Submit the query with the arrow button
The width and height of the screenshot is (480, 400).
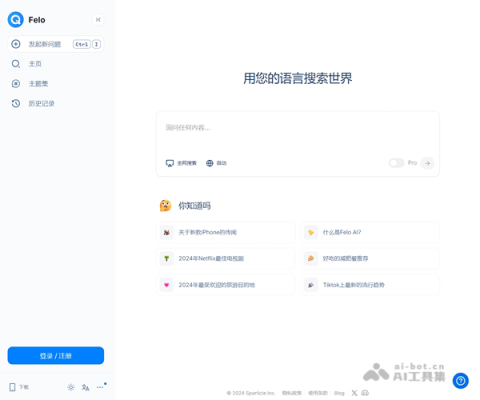pyautogui.click(x=427, y=163)
